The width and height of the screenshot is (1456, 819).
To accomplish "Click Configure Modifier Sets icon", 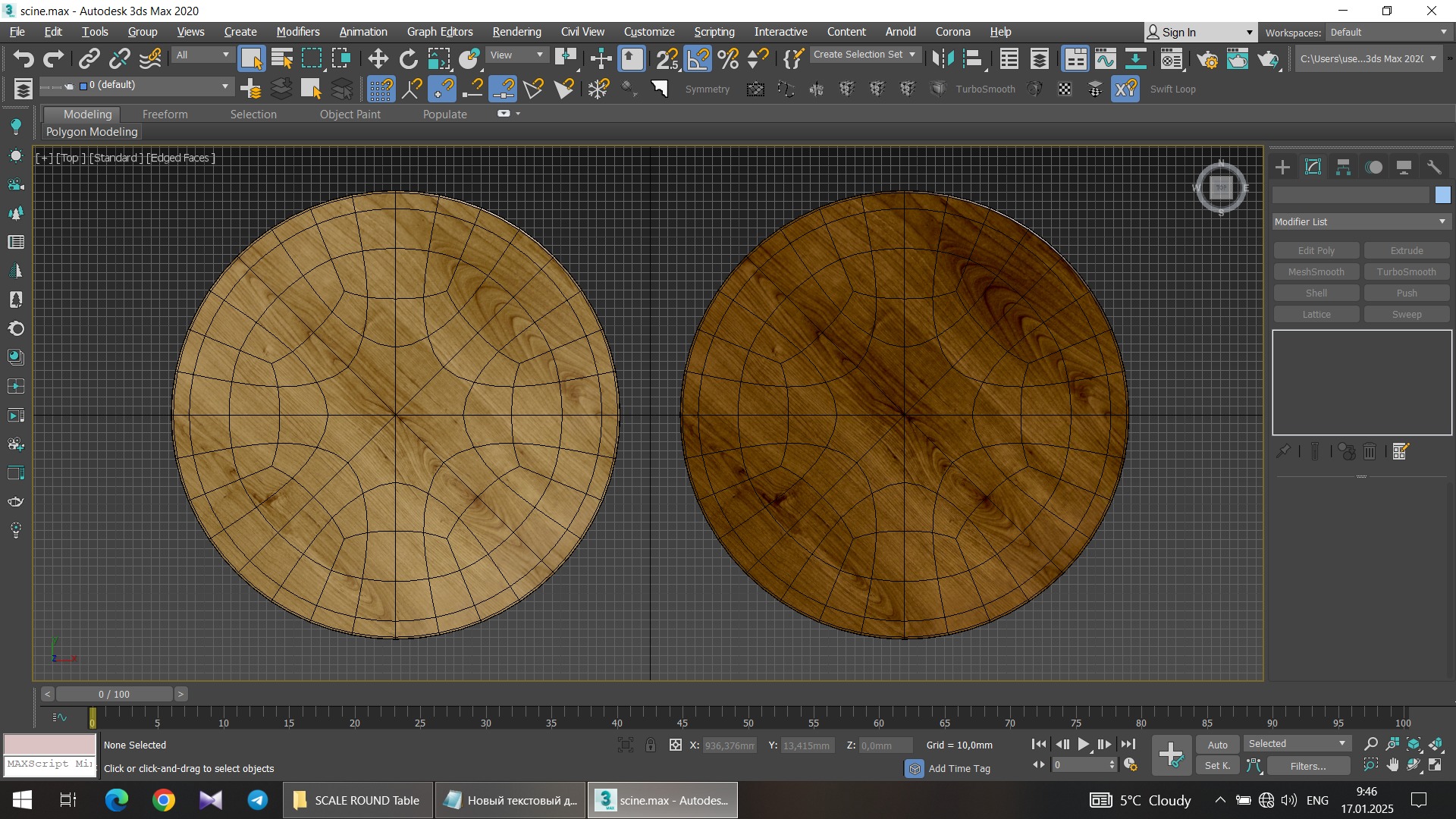I will 1401,451.
